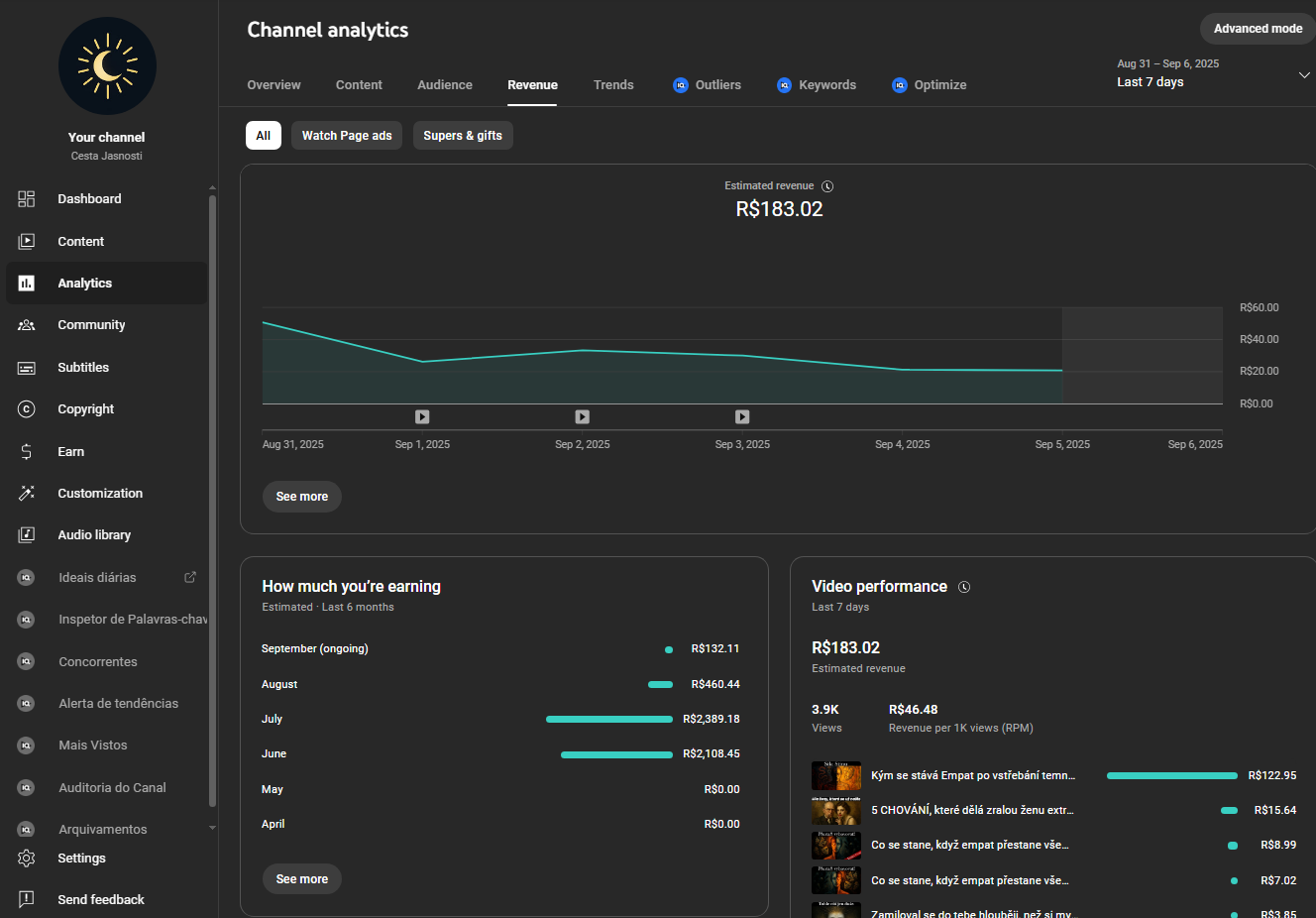Click the July earnings bar
The height and width of the screenshot is (918, 1316).
tap(608, 720)
